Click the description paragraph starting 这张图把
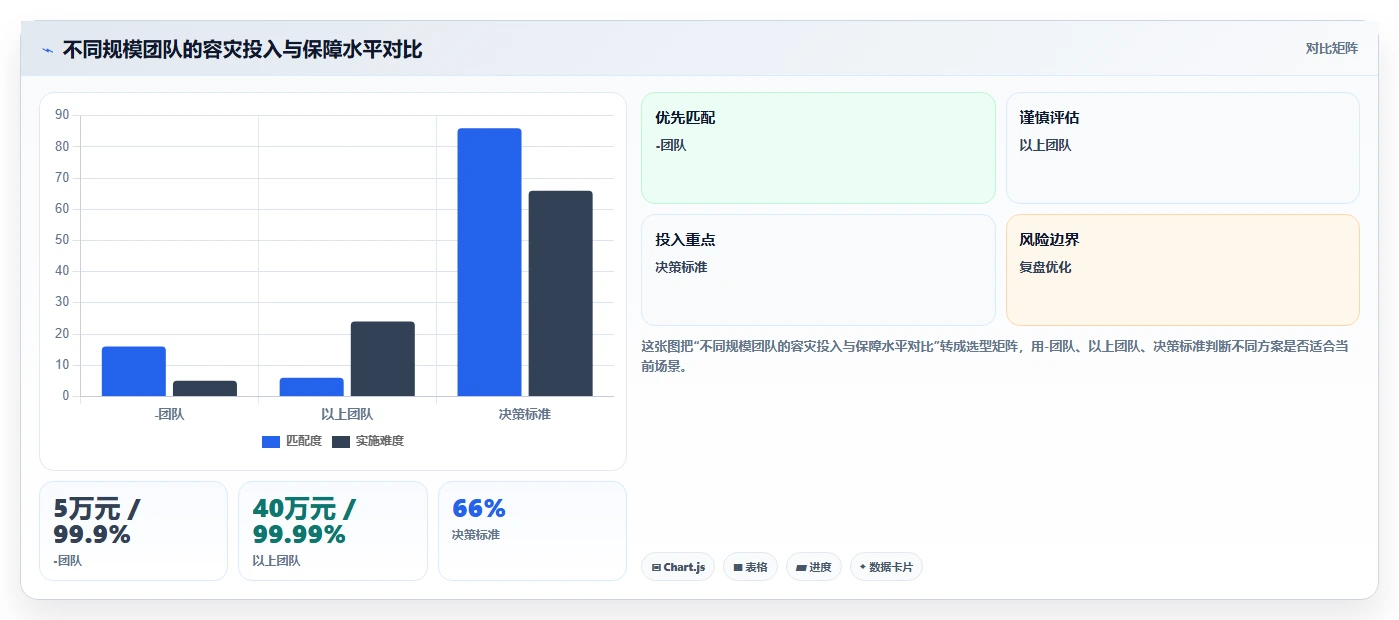This screenshot has height=620, width=1399. pyautogui.click(x=995, y=356)
